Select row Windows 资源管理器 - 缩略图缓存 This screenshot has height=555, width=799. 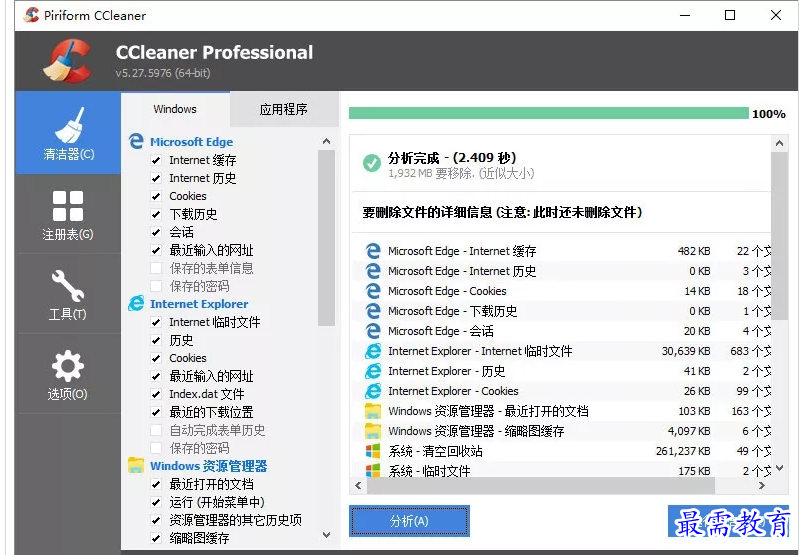pos(562,431)
